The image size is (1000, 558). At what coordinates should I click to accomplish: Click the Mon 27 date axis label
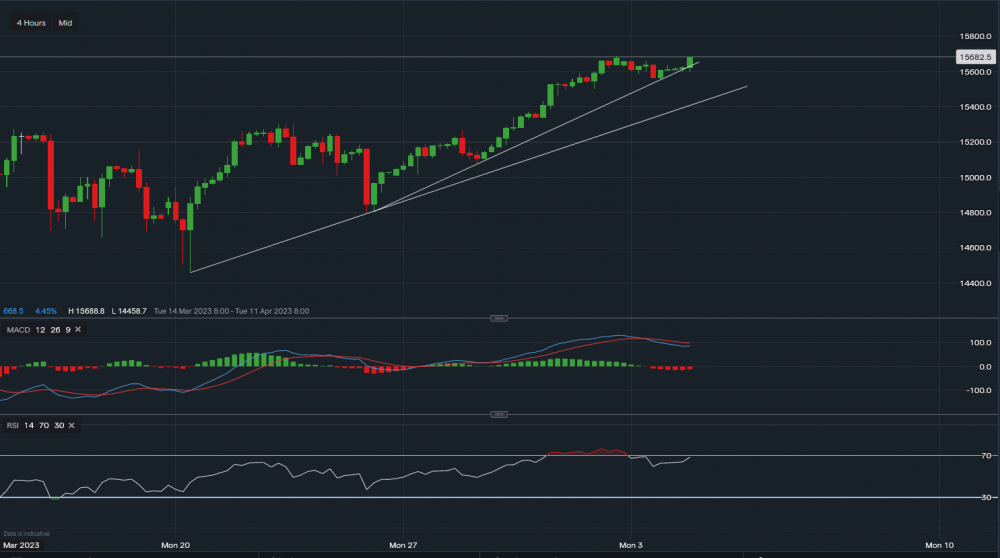click(403, 545)
